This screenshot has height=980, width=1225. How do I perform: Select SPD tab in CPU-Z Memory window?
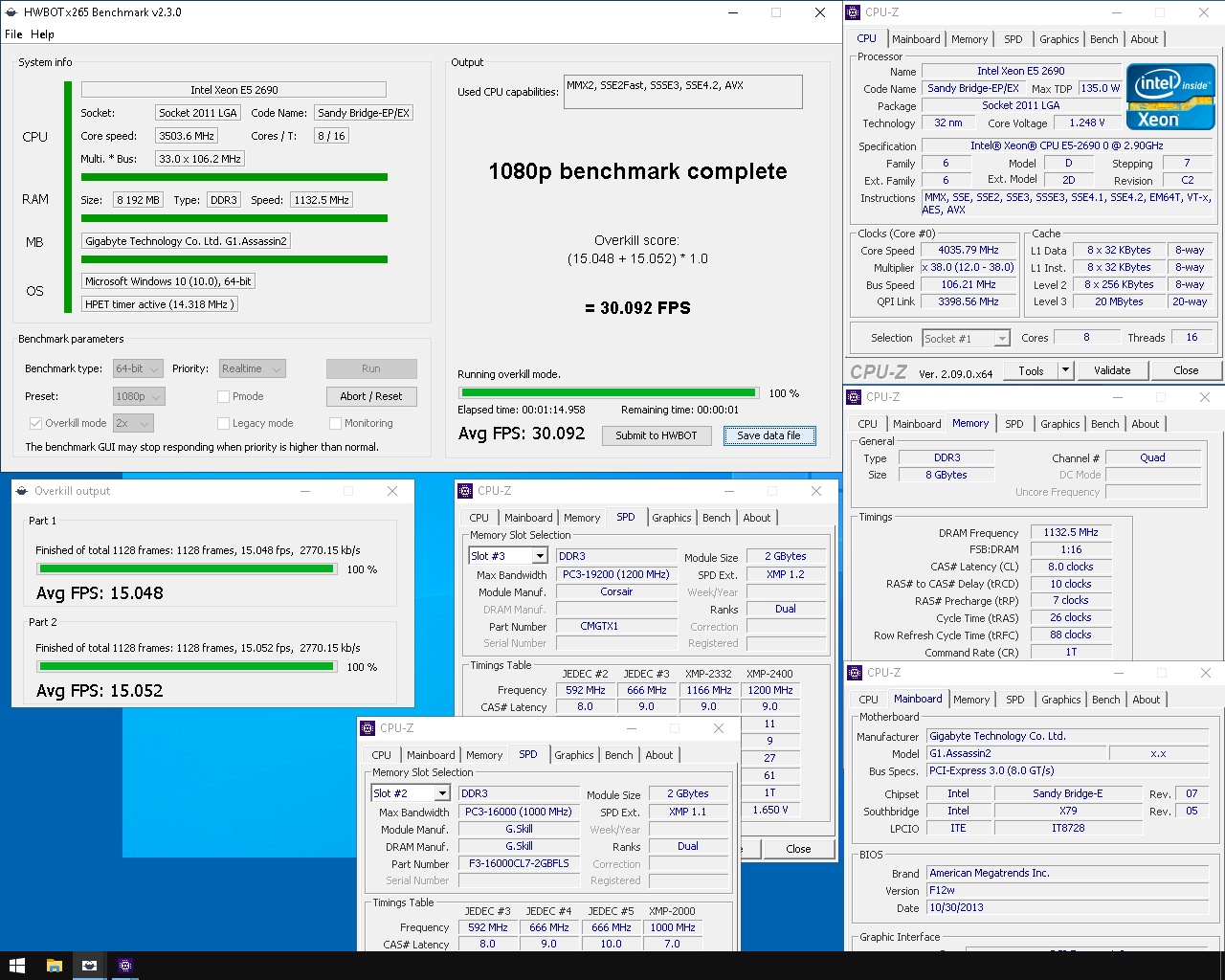tap(1014, 424)
